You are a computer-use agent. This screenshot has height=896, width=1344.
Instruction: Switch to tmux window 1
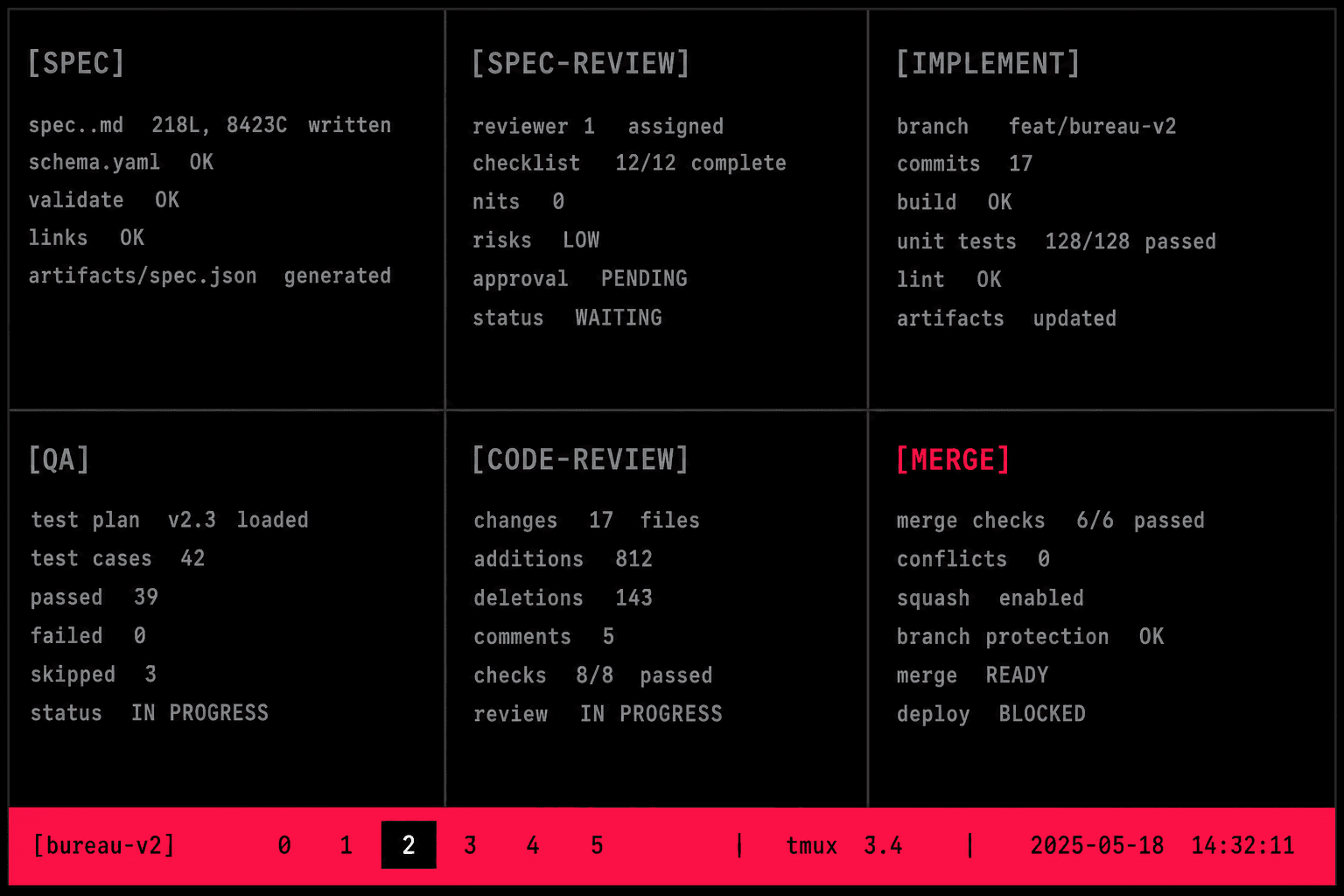[x=346, y=845]
